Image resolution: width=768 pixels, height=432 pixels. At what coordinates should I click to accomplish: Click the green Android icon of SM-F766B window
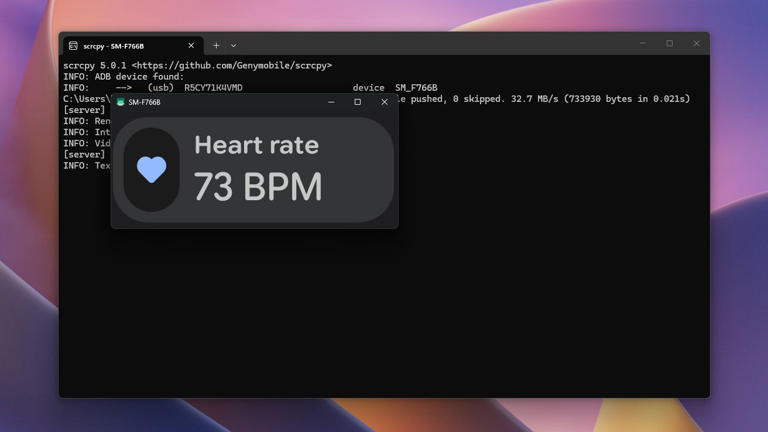click(120, 102)
